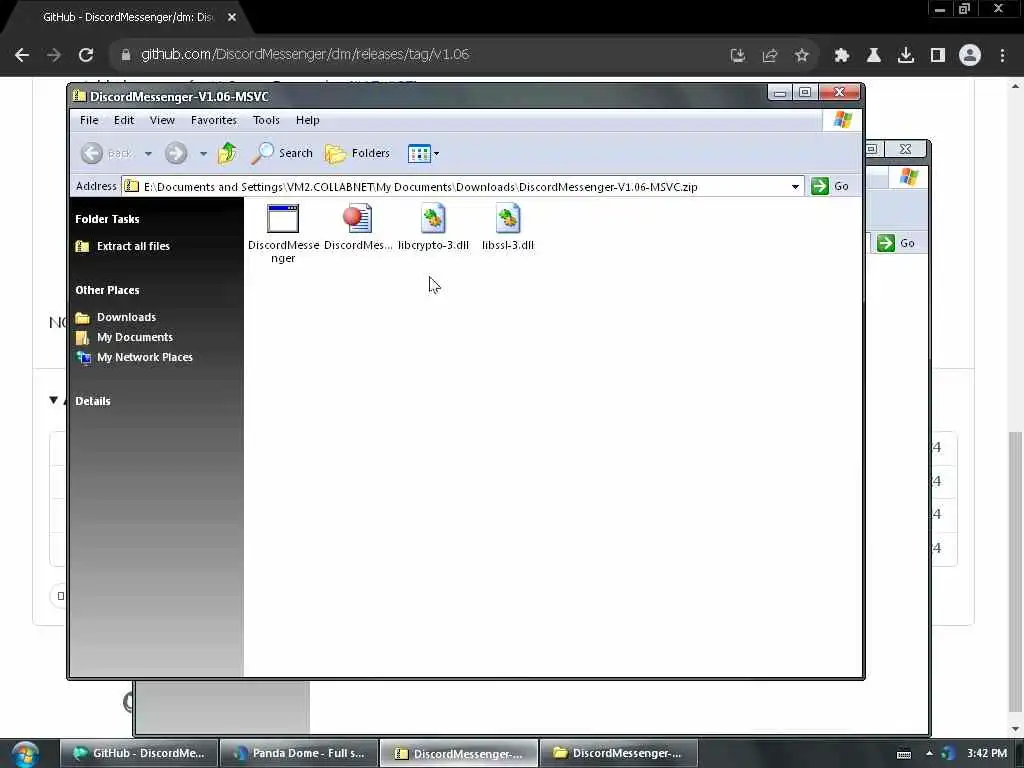The image size is (1024, 768).
Task: Collapse the Assets triangle on GitHub page
Action: click(x=54, y=400)
